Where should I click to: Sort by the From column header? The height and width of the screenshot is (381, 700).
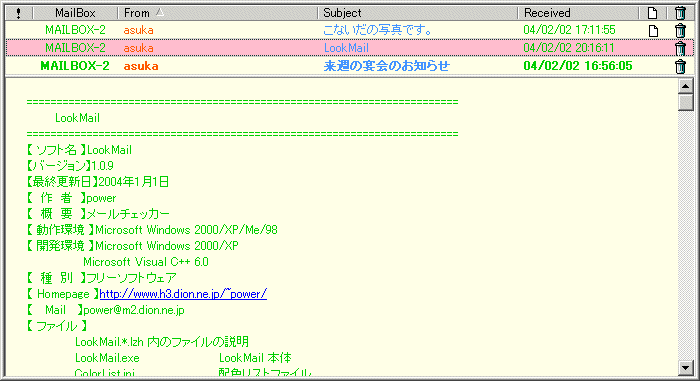point(217,13)
